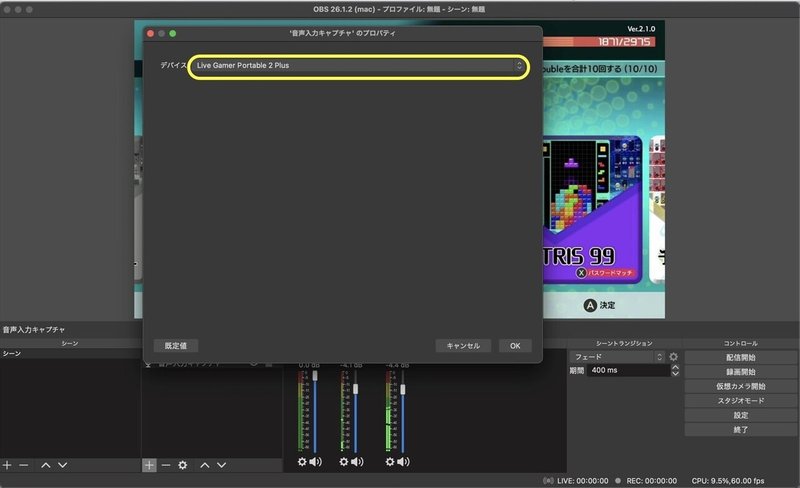Close the 音声入力キャプチャ properties dialog (red button)

[151, 33]
